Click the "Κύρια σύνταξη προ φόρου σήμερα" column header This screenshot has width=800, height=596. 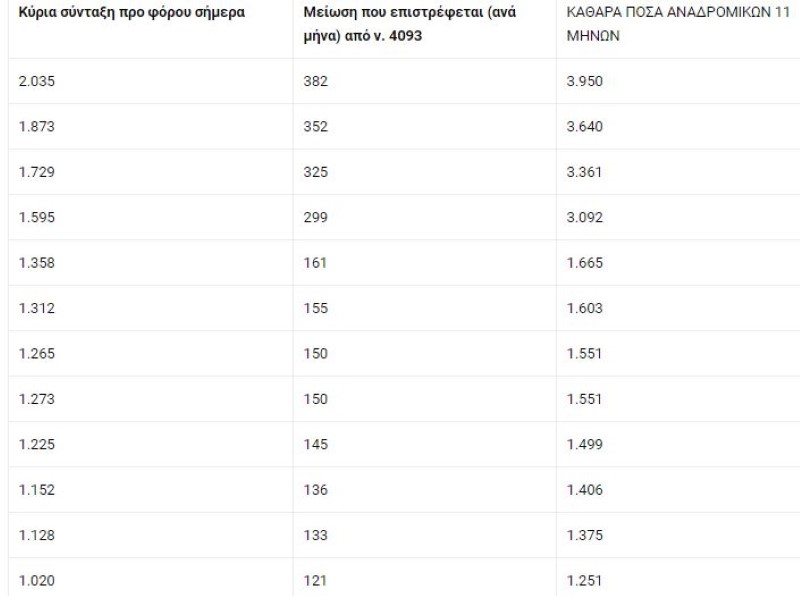point(131,14)
